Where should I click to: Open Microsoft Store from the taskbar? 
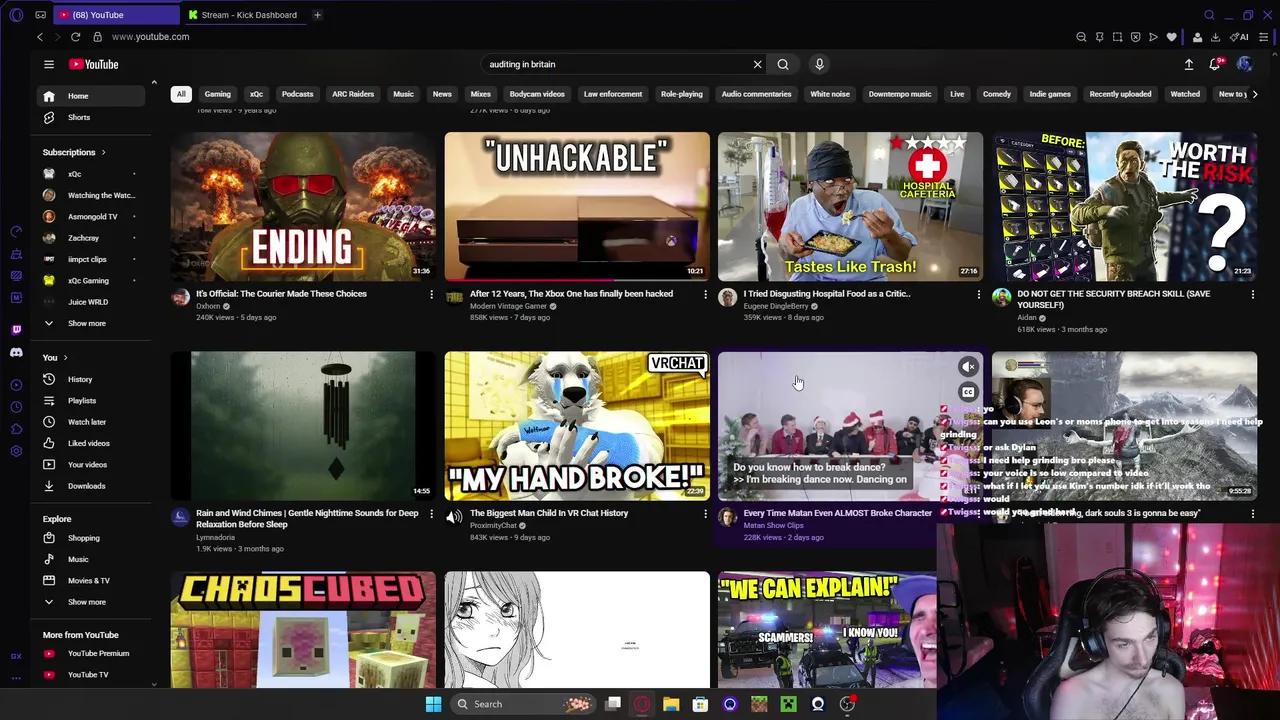click(x=700, y=704)
